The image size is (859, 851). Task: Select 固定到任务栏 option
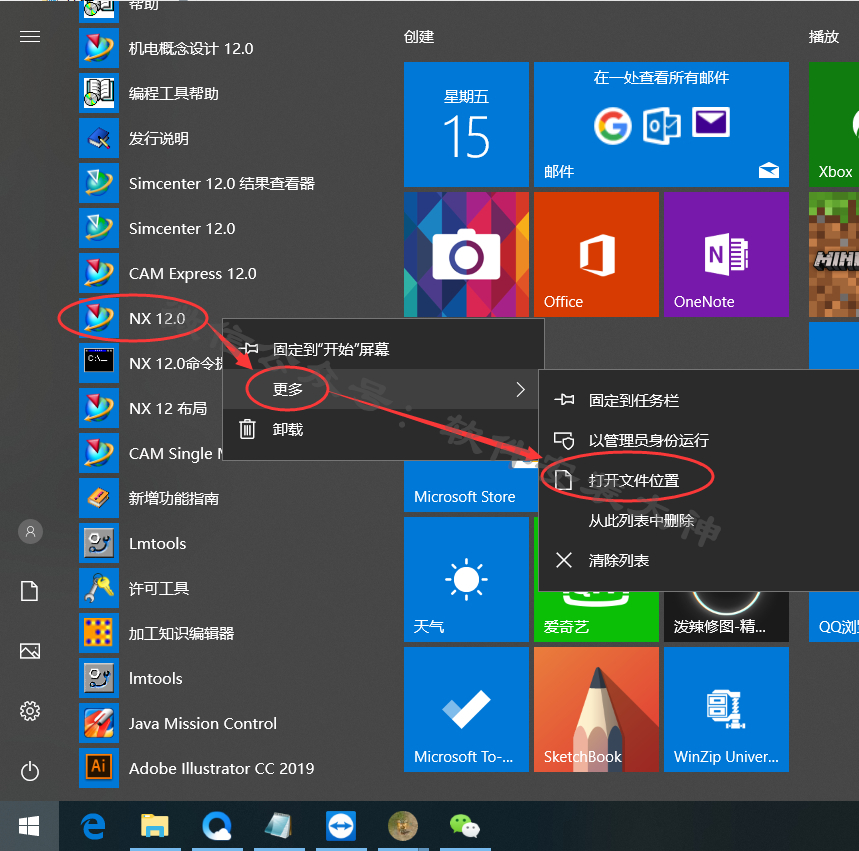(x=698, y=400)
